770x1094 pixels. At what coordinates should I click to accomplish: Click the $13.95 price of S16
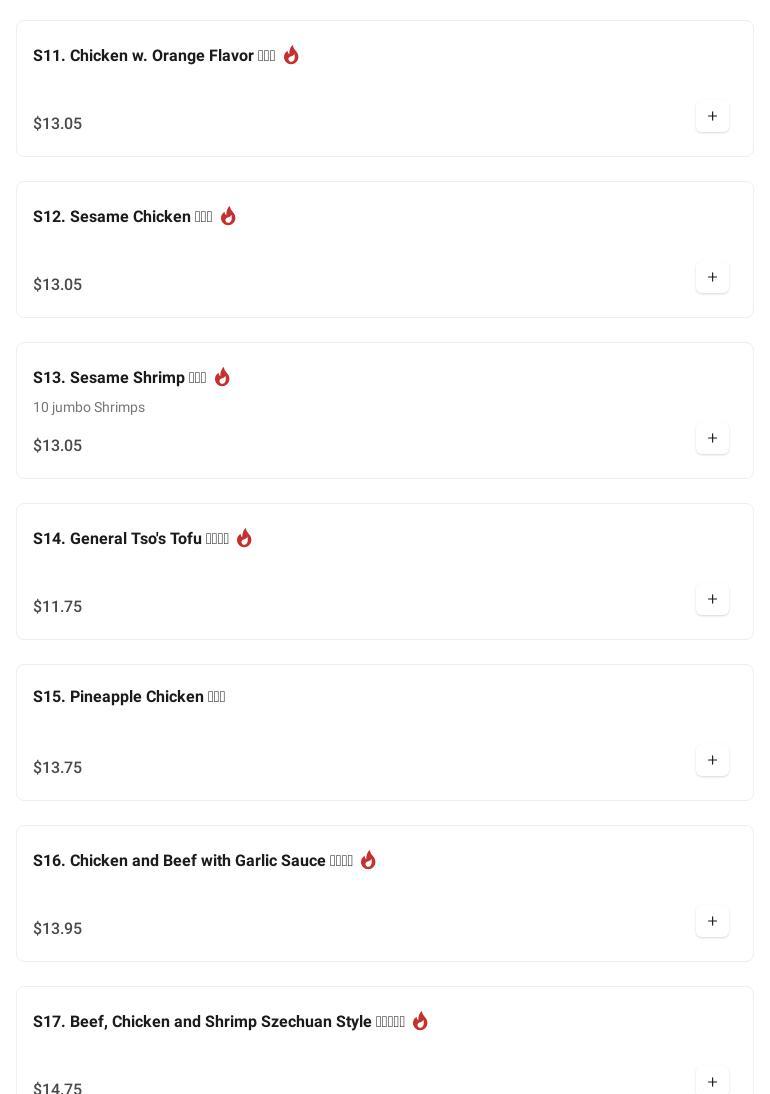tap(58, 929)
